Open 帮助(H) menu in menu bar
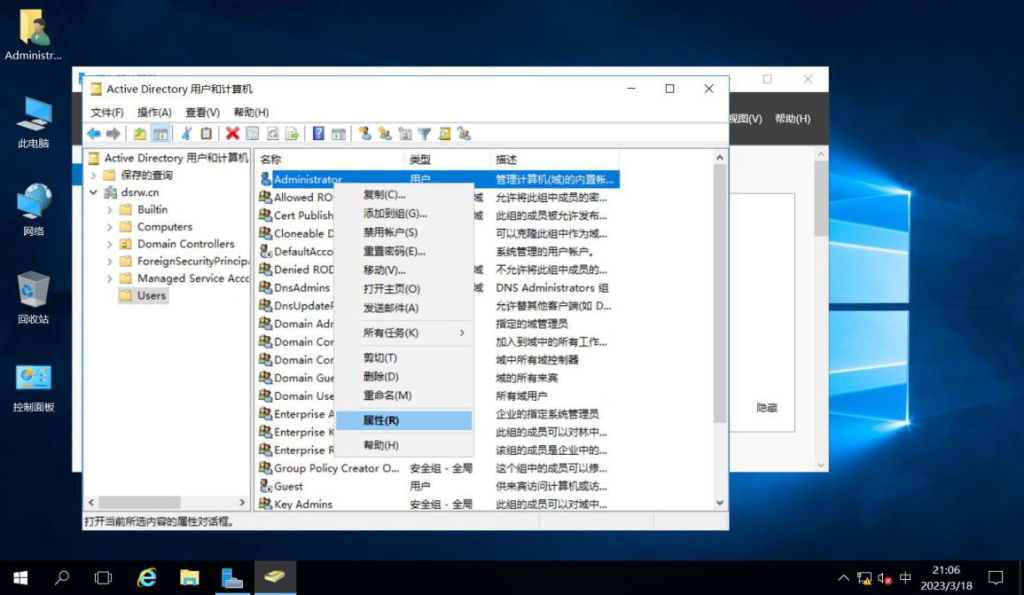Viewport: 1024px width, 595px height. 251,112
